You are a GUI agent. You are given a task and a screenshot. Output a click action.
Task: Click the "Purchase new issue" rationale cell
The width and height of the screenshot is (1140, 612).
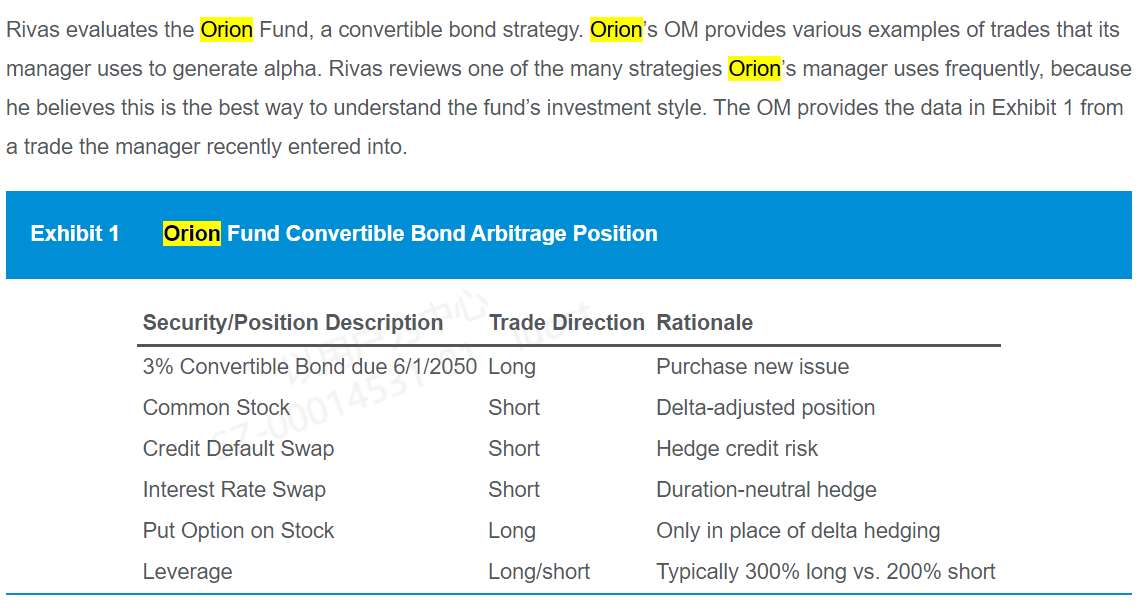coord(752,367)
